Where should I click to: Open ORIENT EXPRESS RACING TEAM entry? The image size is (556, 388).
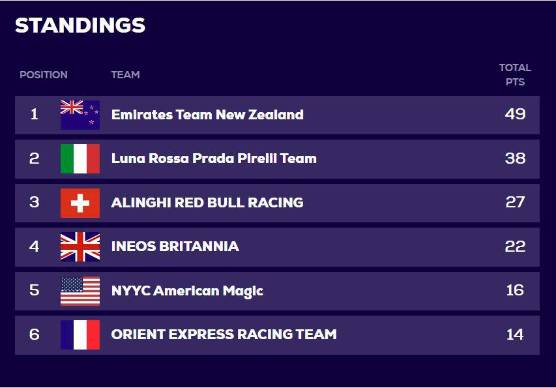coord(224,334)
